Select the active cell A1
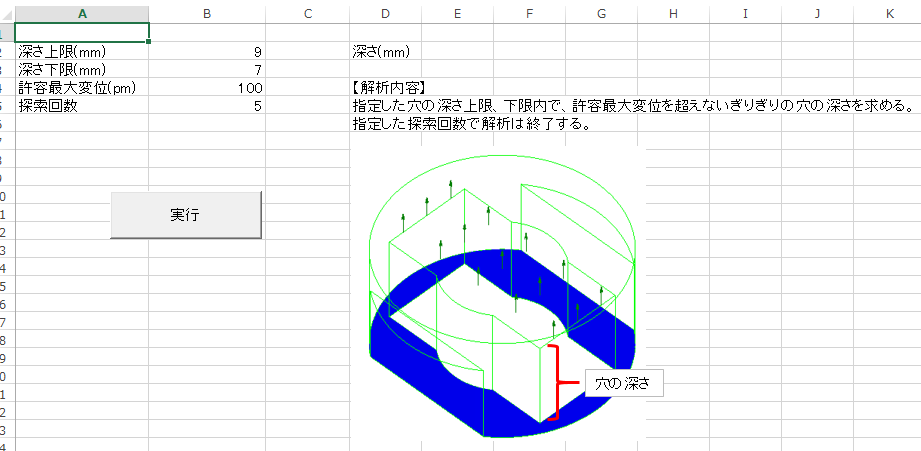The height and width of the screenshot is (451, 921). [x=82, y=32]
